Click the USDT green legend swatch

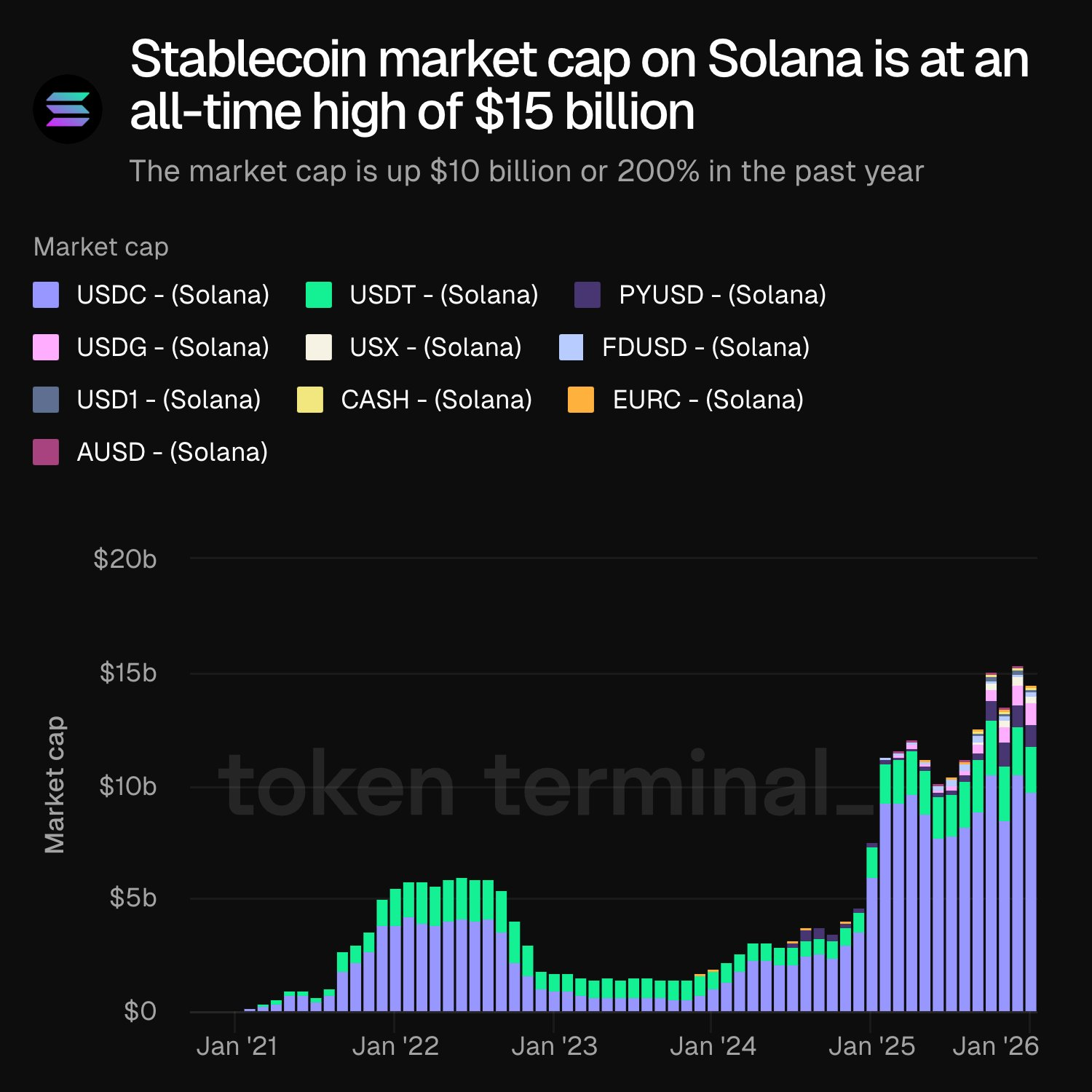[x=319, y=295]
